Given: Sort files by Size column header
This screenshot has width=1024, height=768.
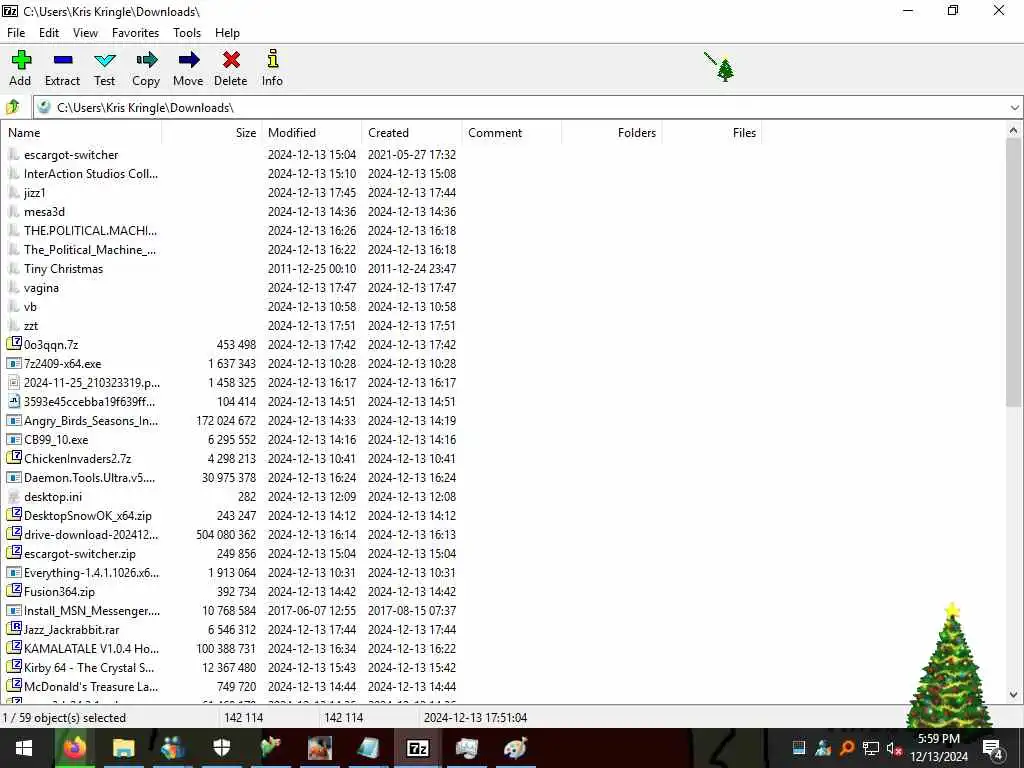Looking at the screenshot, I should point(212,133).
